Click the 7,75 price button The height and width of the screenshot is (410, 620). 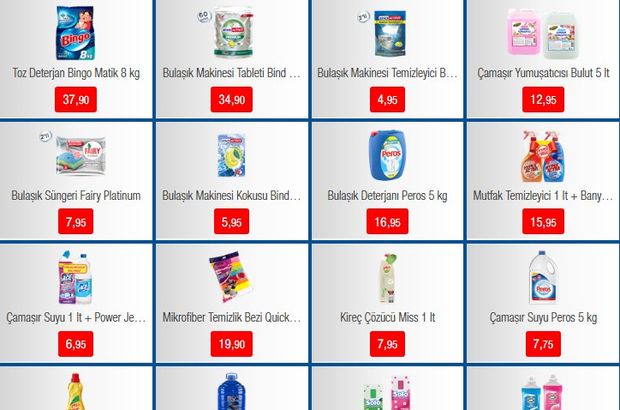[x=543, y=344]
